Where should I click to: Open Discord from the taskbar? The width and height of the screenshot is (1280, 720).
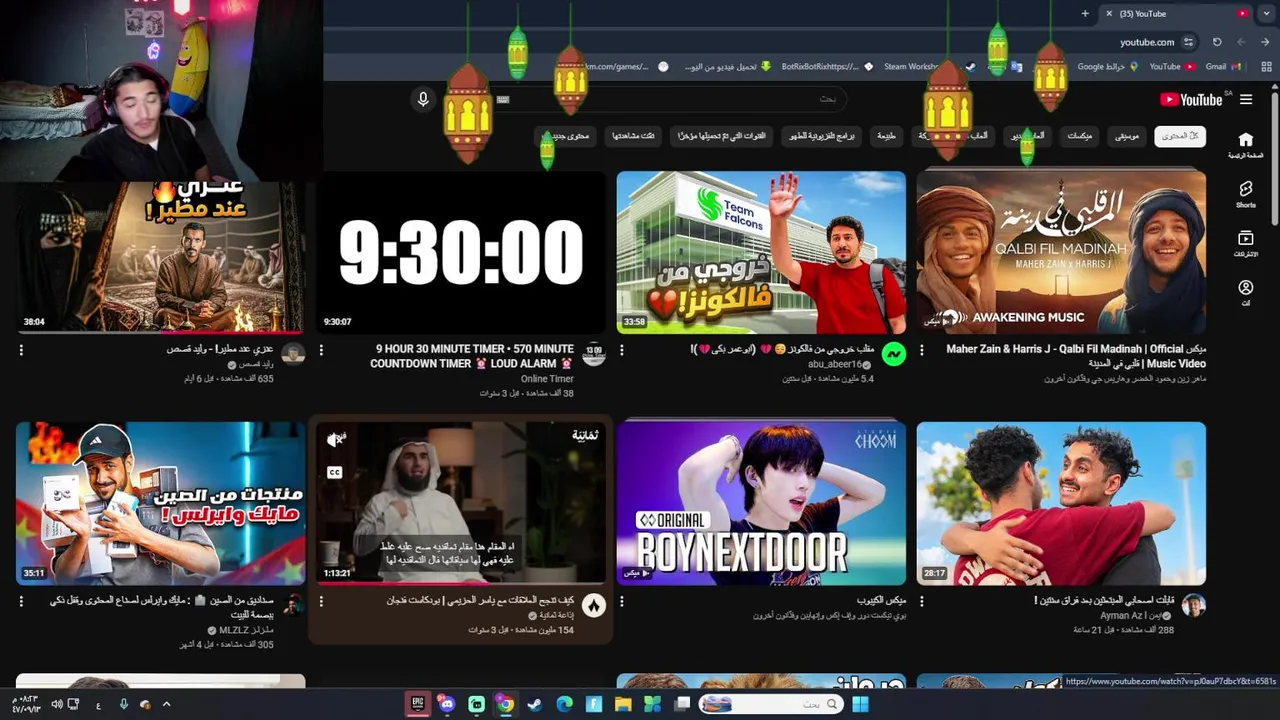pyautogui.click(x=447, y=704)
